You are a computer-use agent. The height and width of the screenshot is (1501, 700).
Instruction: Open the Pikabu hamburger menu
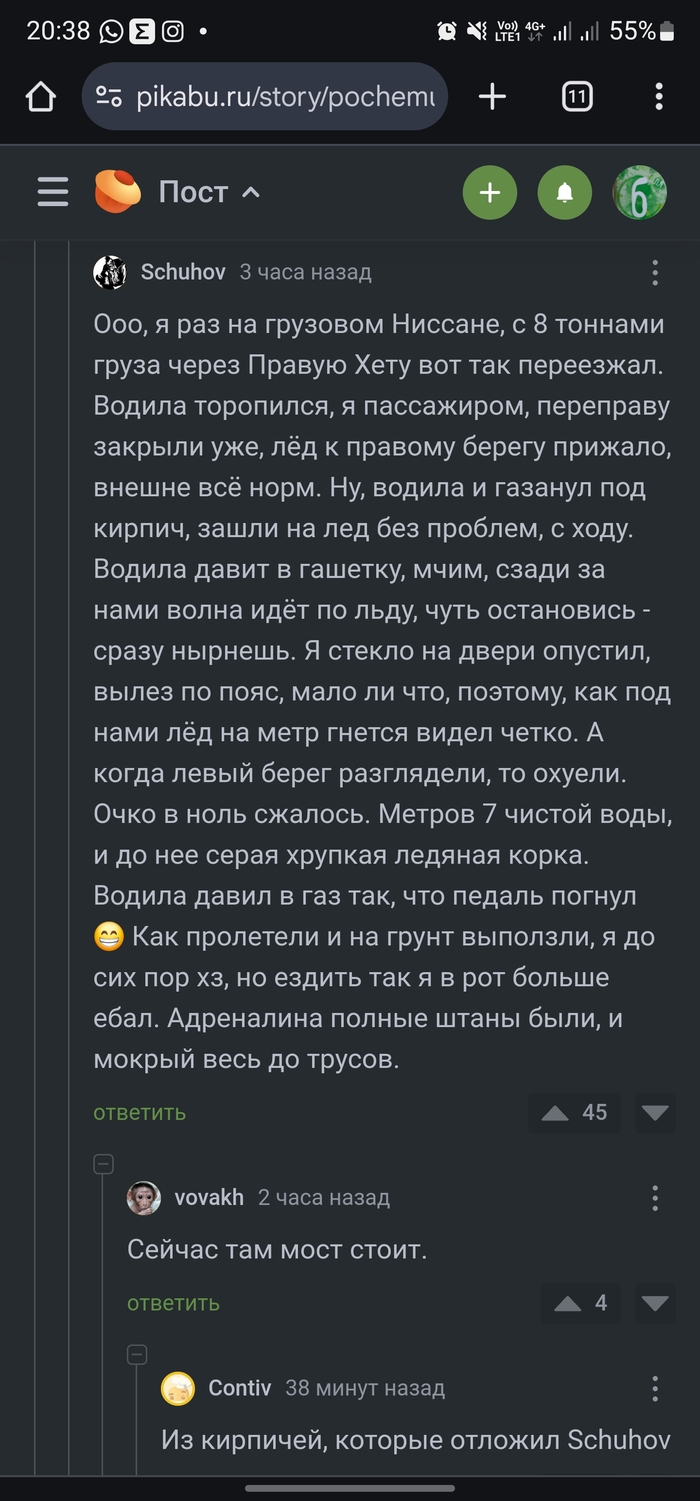click(x=52, y=192)
